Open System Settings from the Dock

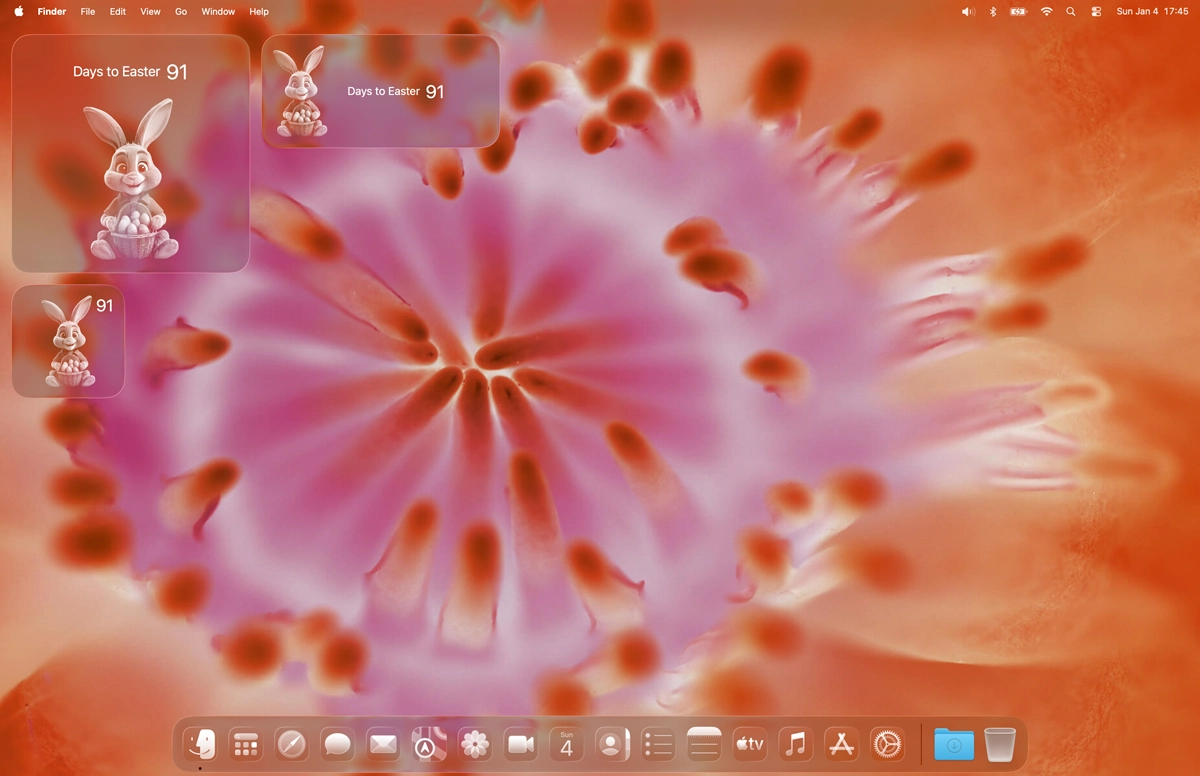[886, 744]
